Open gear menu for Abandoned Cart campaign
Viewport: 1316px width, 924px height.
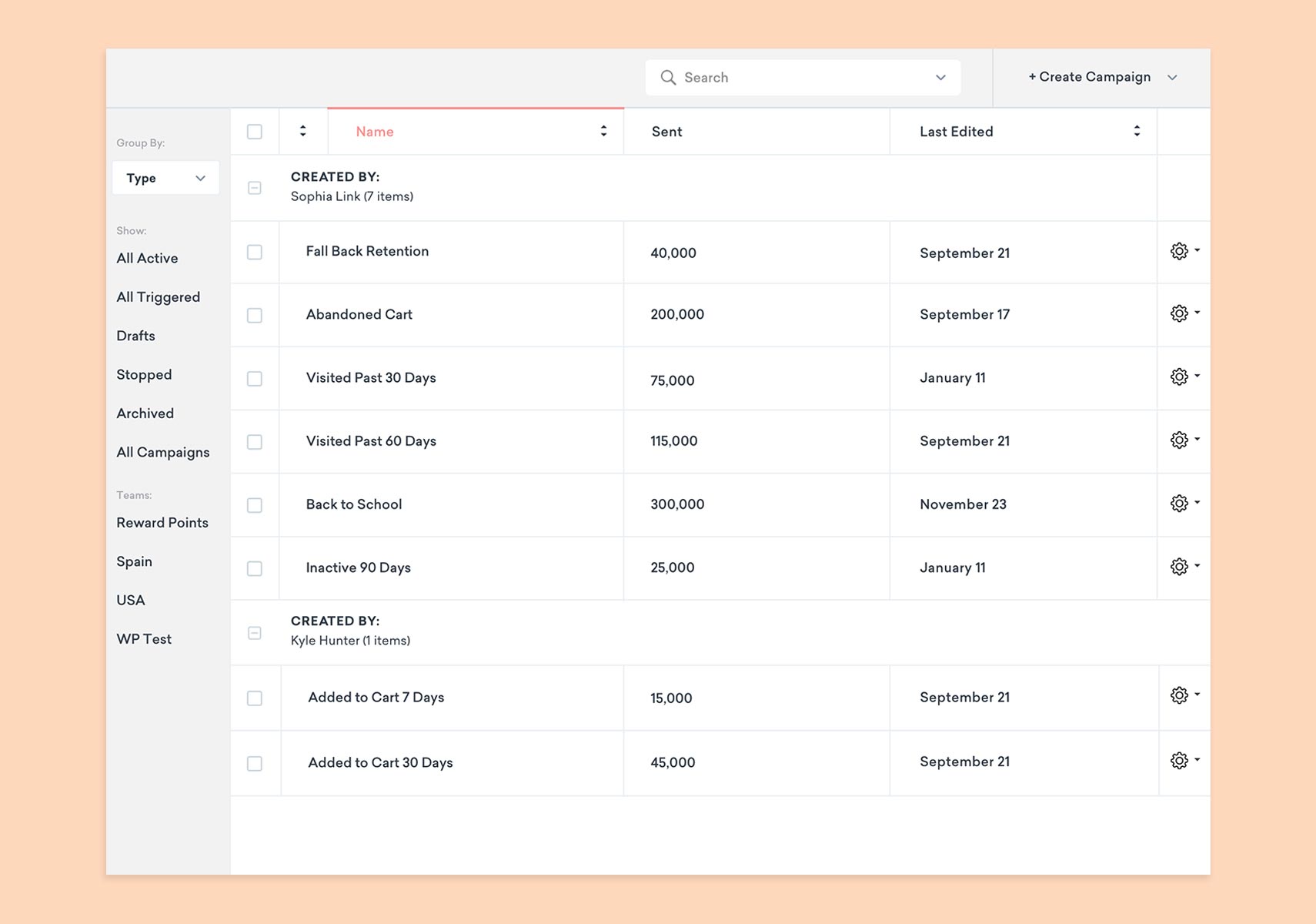click(x=1179, y=313)
